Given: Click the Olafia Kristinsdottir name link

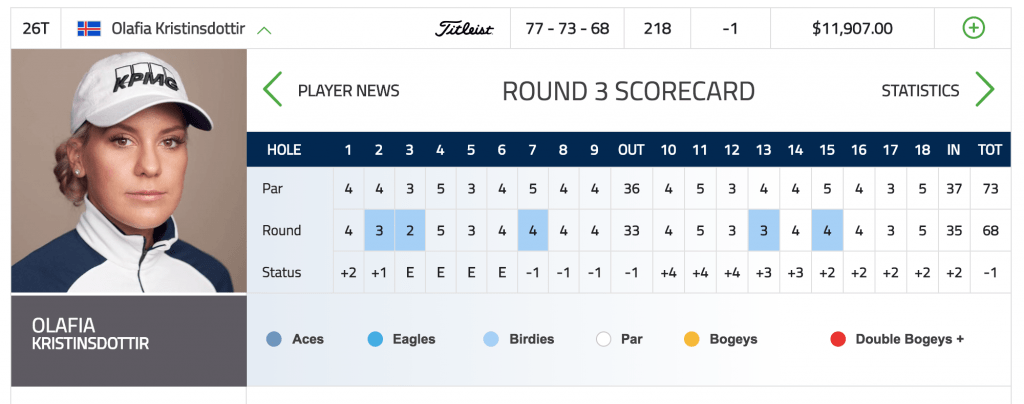Looking at the screenshot, I should pos(178,29).
